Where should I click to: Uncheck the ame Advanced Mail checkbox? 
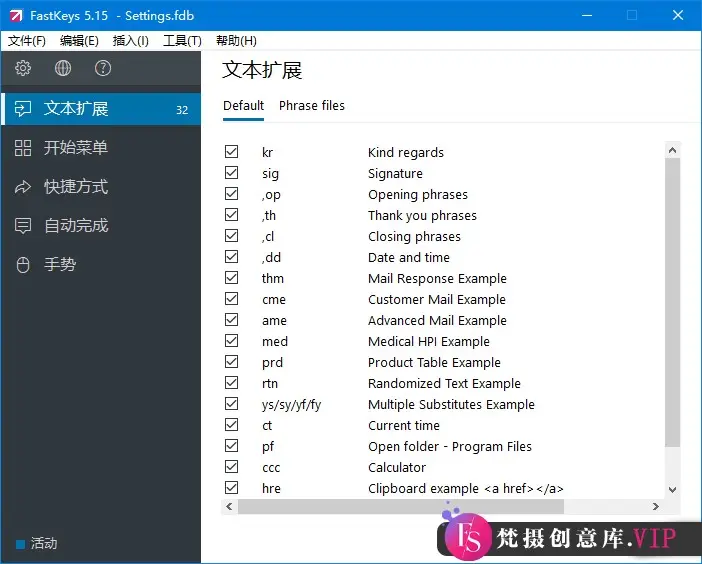[x=231, y=320]
